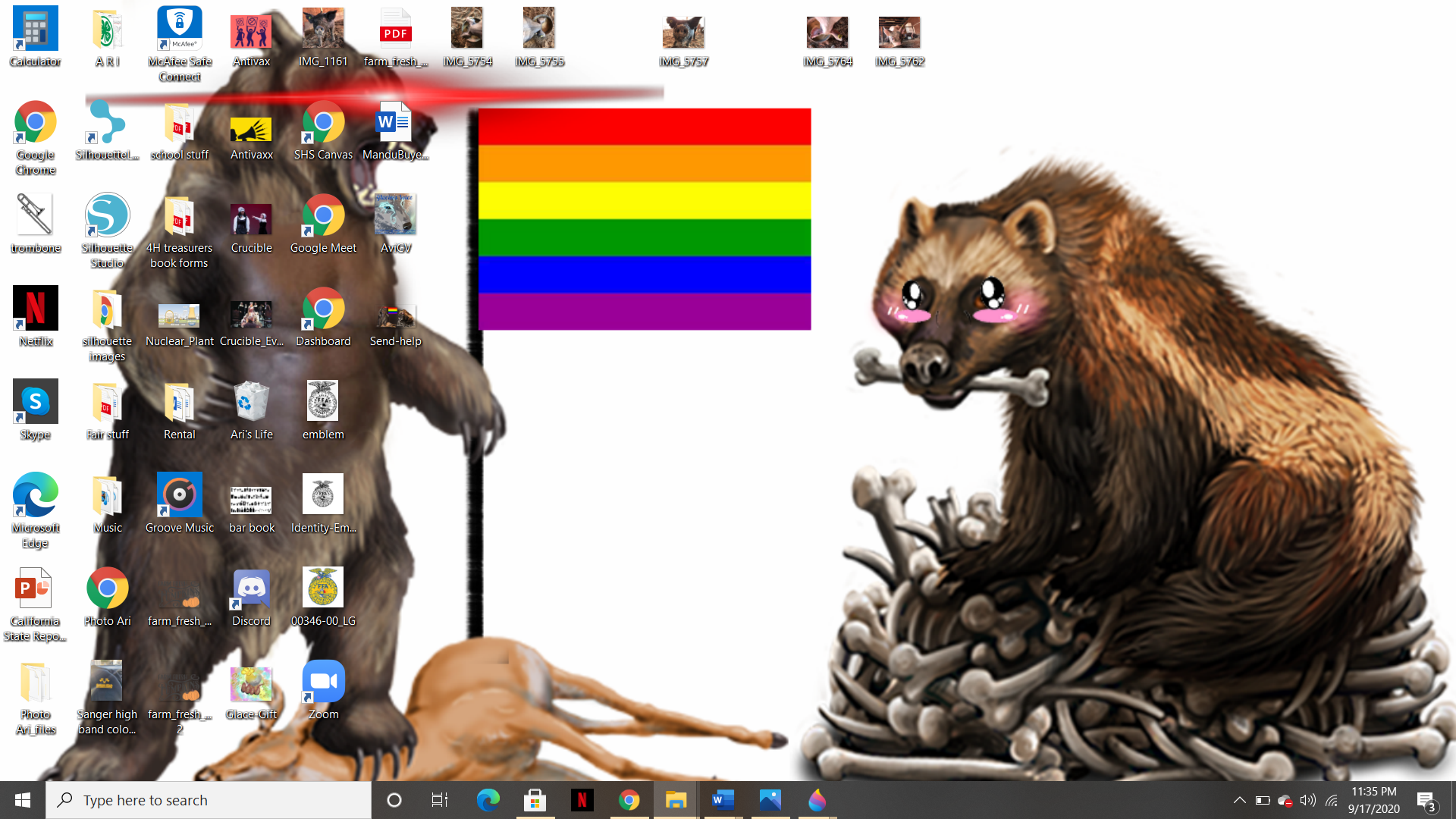
Task: Open Task View in the taskbar
Action: tap(439, 800)
